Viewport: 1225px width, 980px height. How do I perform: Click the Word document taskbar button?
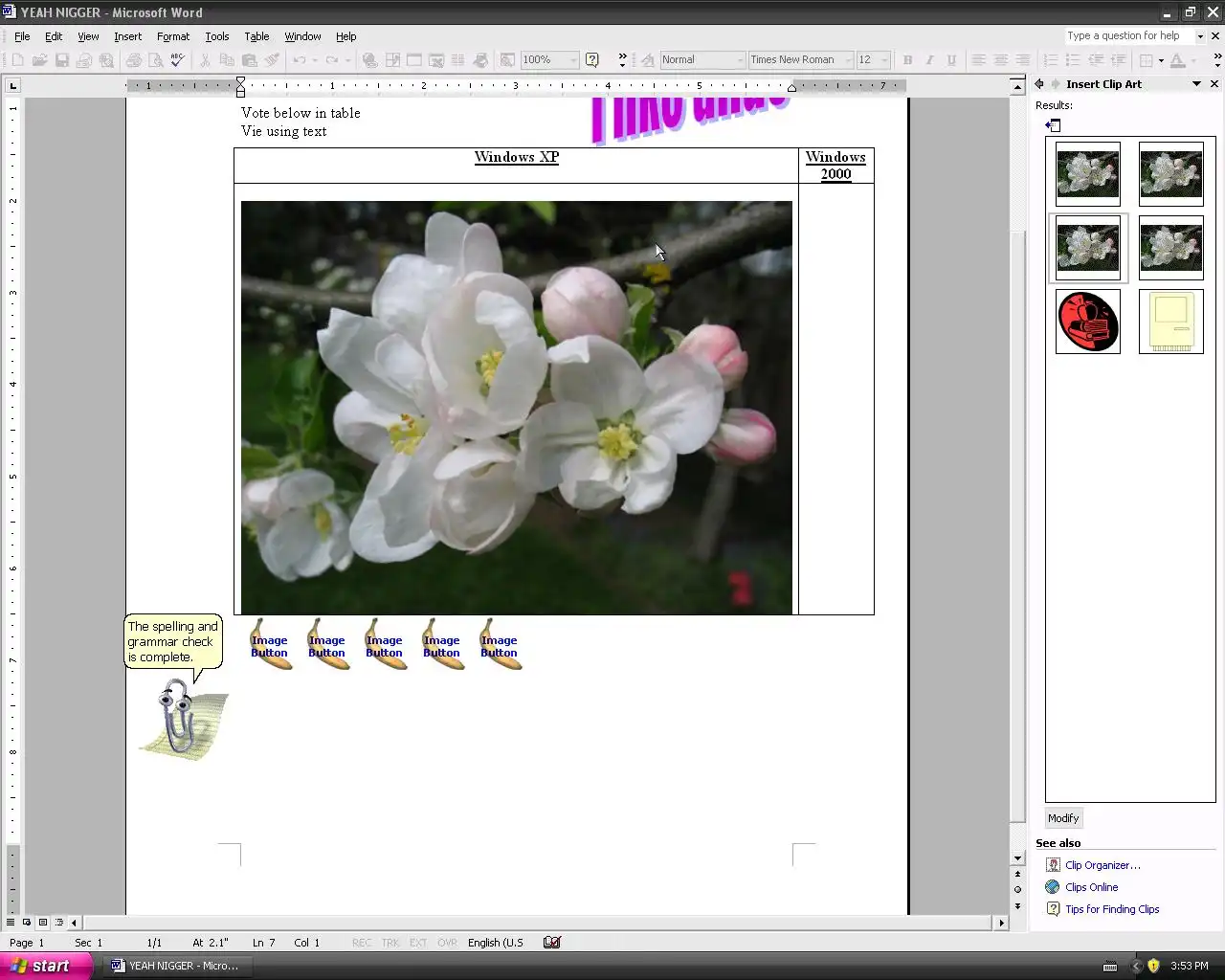175,966
